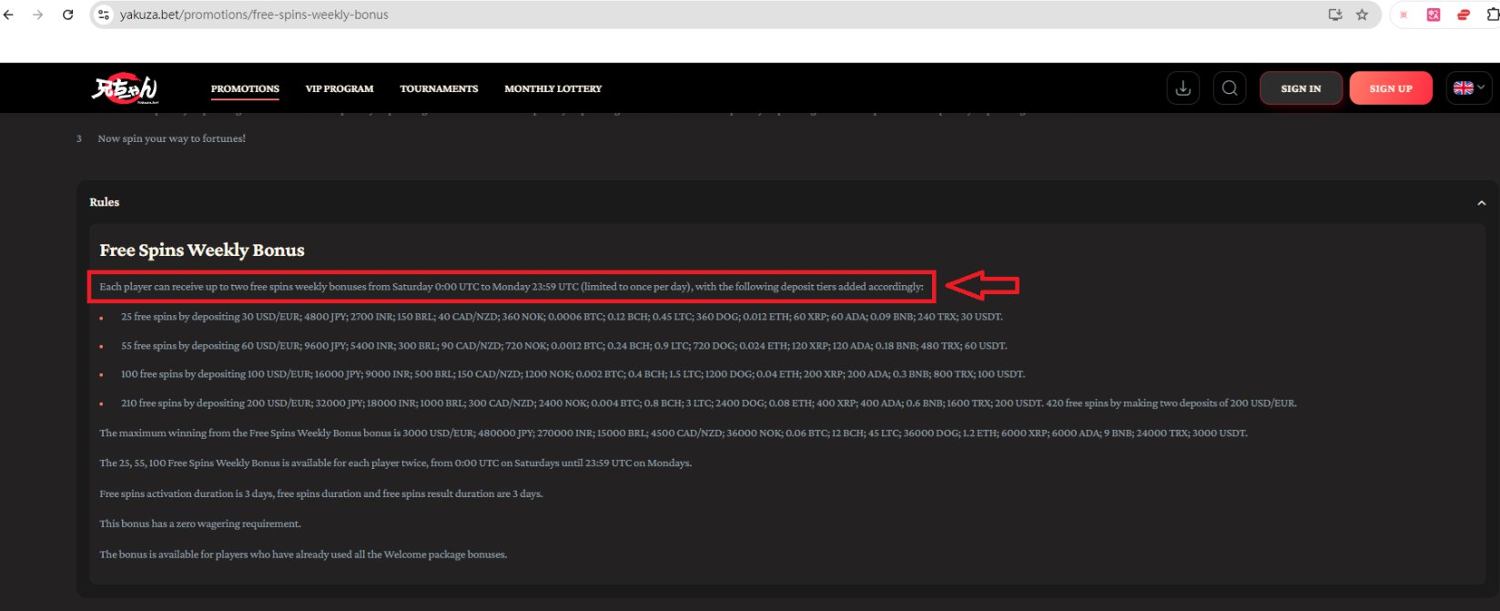Click the download app icon in header
Image resolution: width=1500 pixels, height=611 pixels.
pyautogui.click(x=1183, y=88)
